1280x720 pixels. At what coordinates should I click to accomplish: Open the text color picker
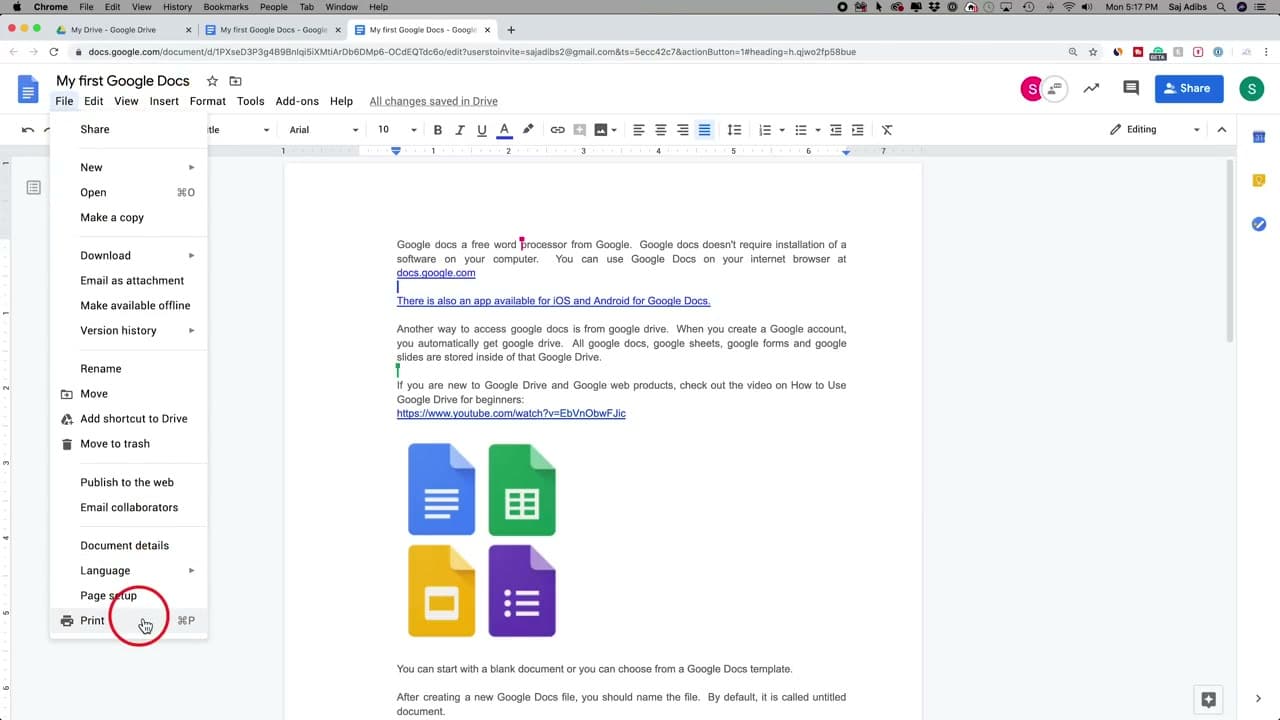[504, 130]
